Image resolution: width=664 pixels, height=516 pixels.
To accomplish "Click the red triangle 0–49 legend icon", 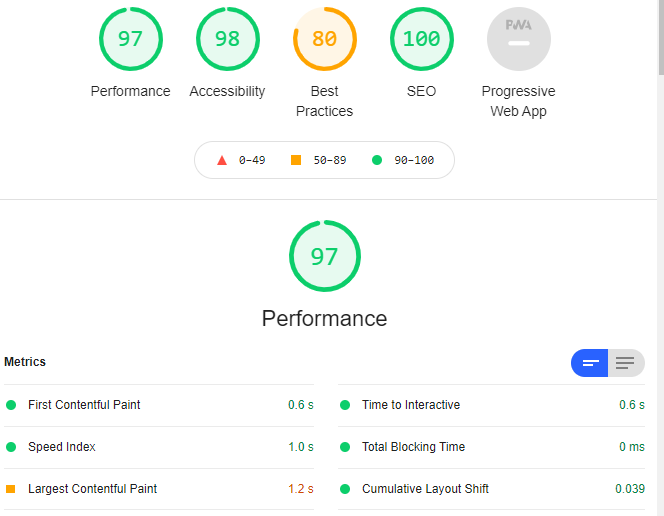I will (222, 160).
